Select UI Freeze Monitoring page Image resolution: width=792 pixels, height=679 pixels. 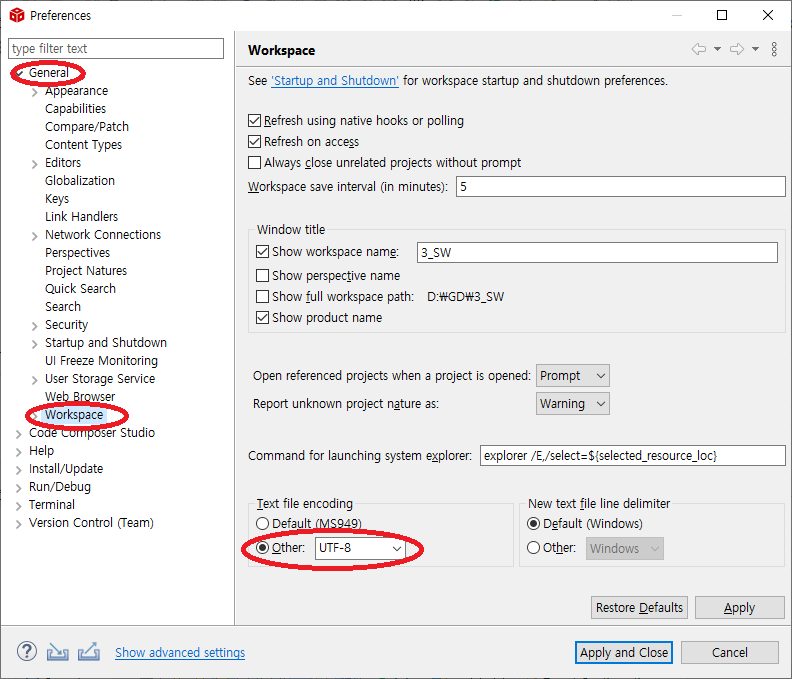pyautogui.click(x=102, y=361)
